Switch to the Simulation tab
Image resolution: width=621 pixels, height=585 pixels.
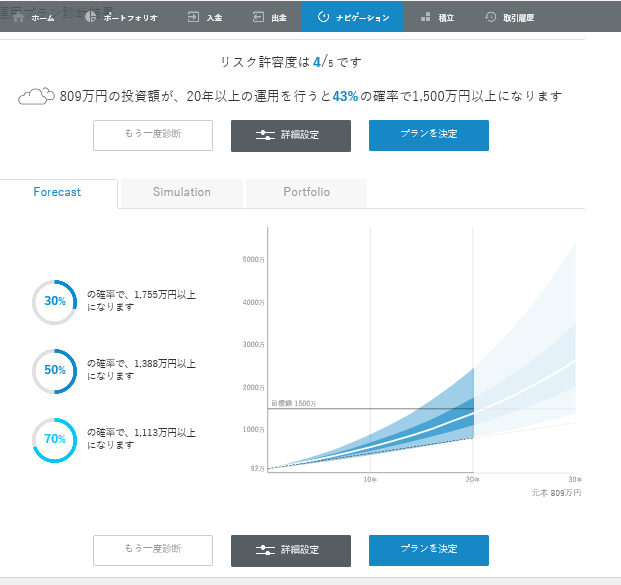182,192
